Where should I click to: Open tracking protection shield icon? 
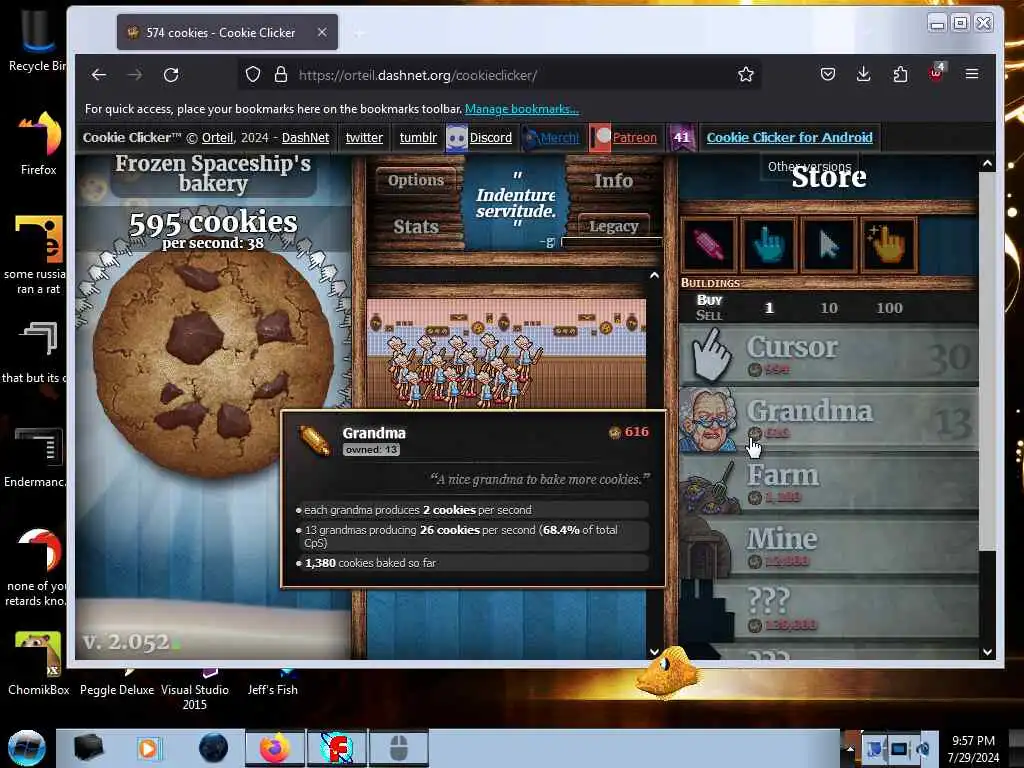point(253,74)
